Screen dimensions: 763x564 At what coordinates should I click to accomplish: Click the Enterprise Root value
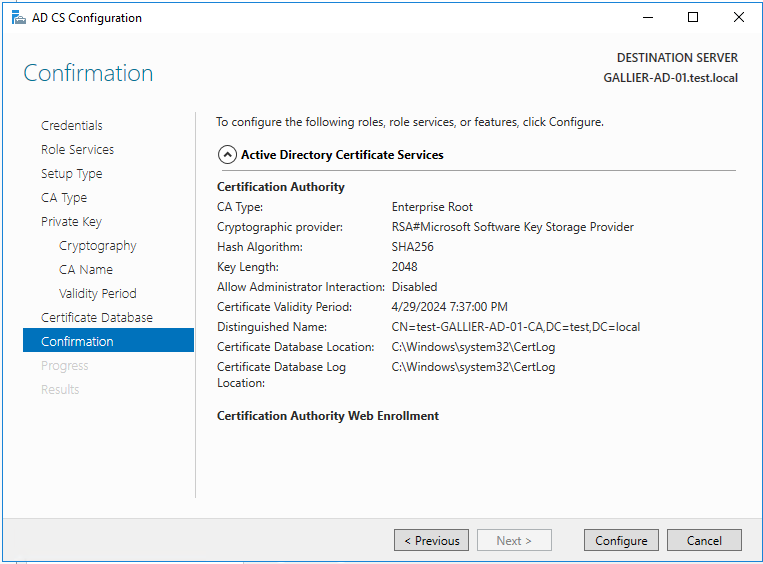432,207
